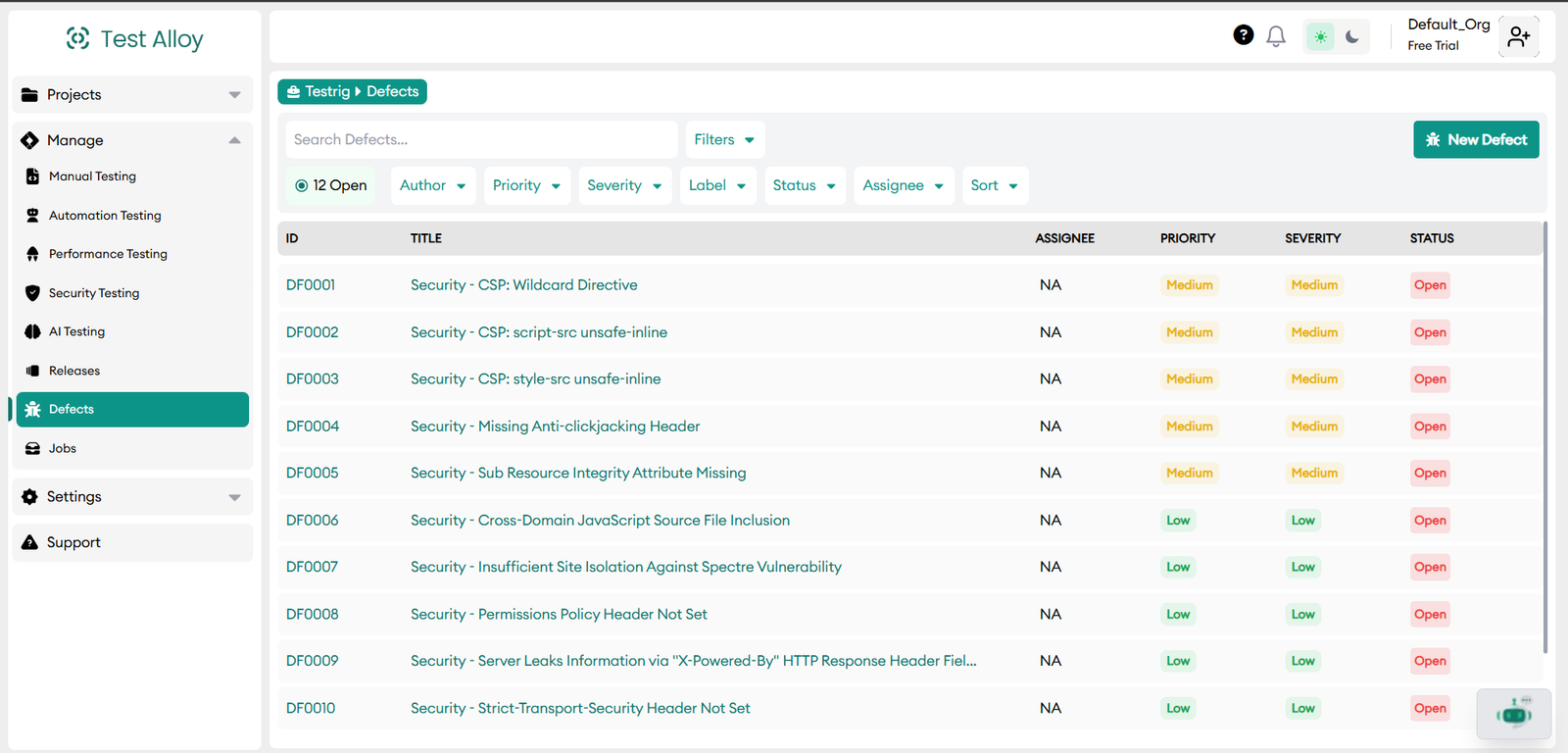Click Testrig in the breadcrumb

point(327,91)
